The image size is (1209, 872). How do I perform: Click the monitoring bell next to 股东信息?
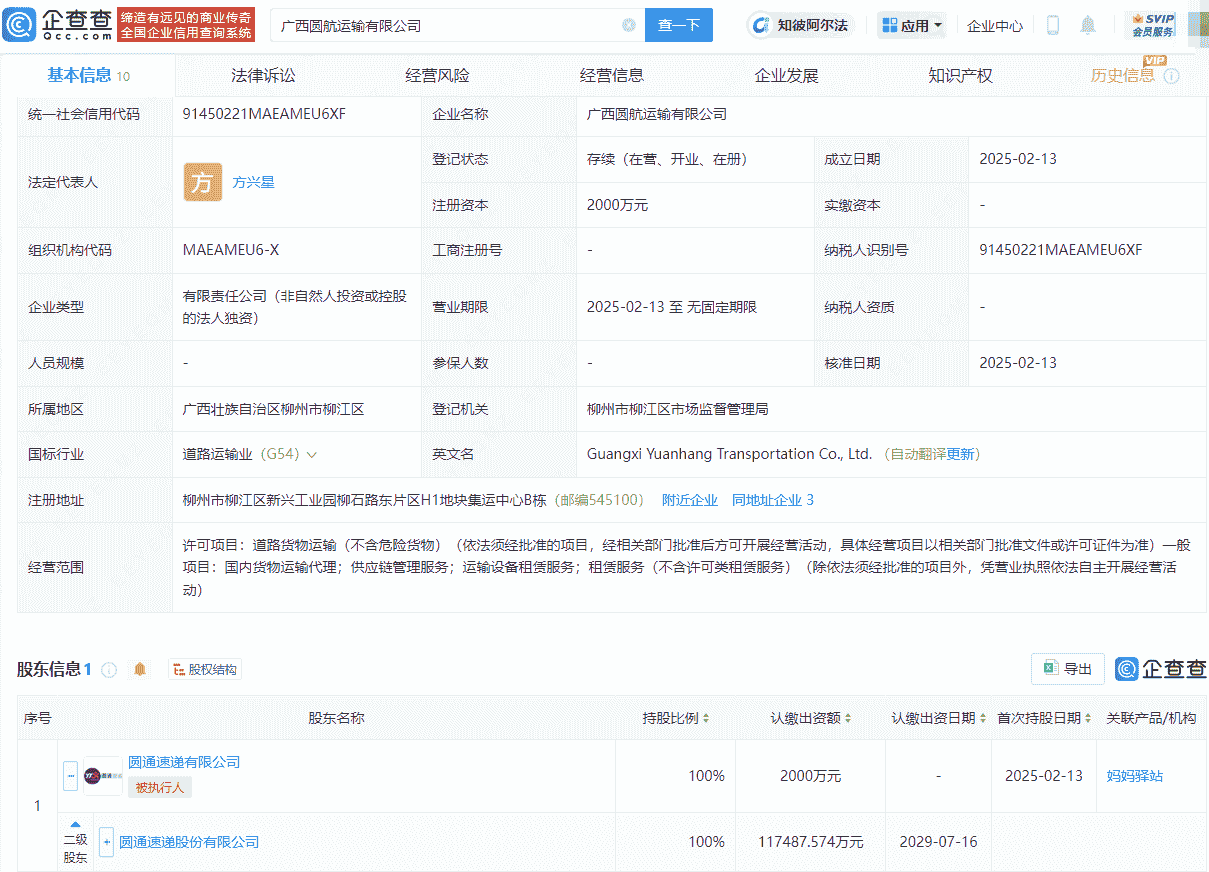click(x=140, y=669)
